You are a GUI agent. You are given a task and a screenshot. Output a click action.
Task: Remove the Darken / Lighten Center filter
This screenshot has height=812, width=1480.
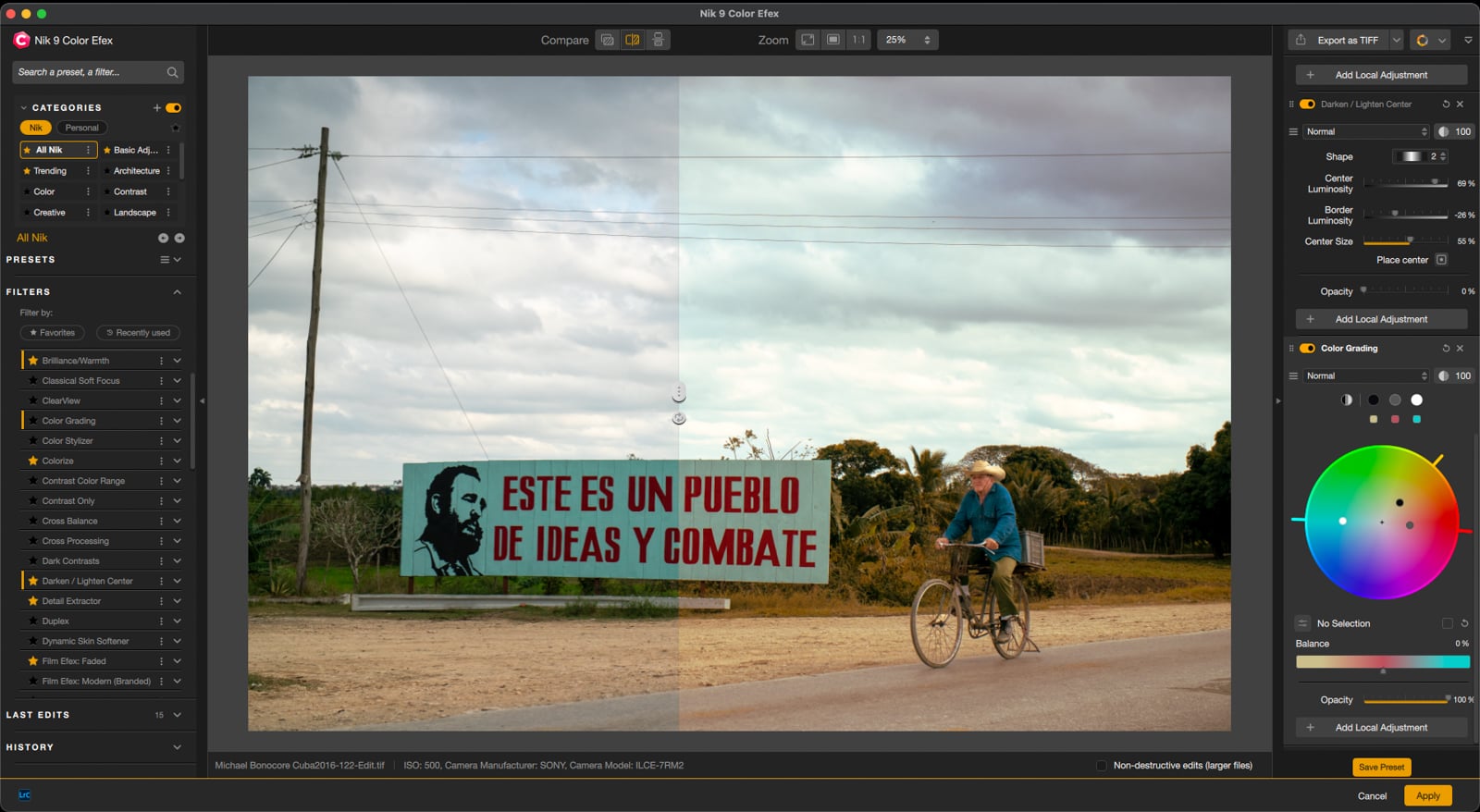[x=1461, y=105]
